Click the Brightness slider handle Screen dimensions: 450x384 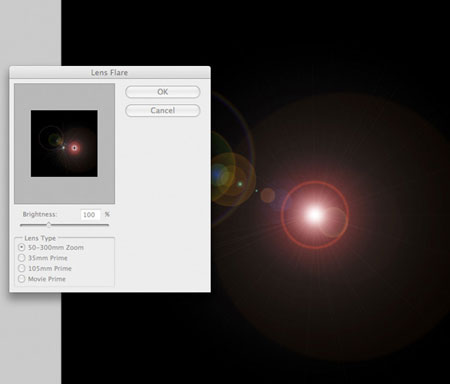[x=49, y=225]
